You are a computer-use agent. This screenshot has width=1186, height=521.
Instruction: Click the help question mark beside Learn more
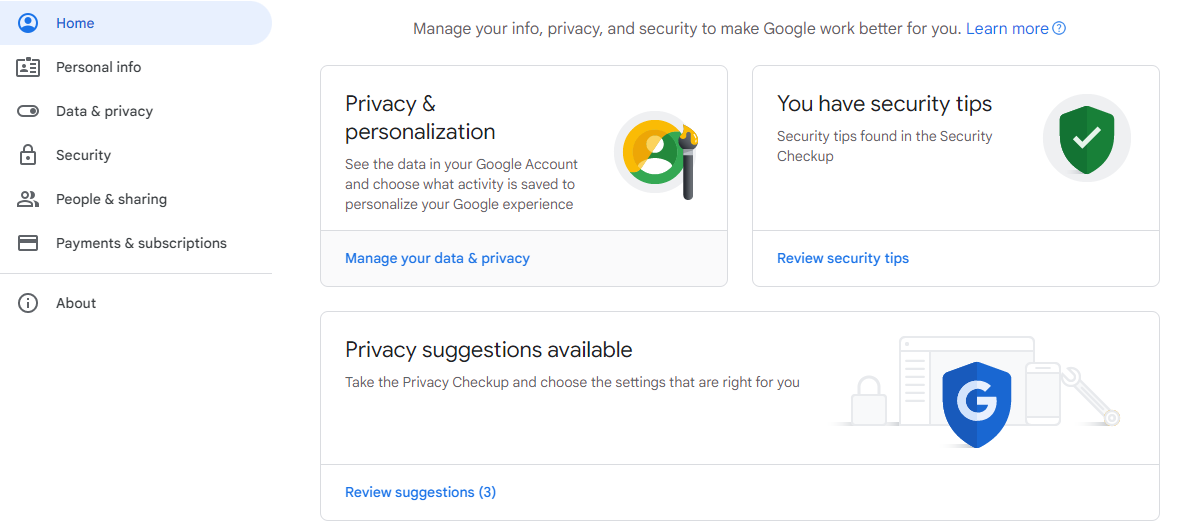click(1059, 29)
